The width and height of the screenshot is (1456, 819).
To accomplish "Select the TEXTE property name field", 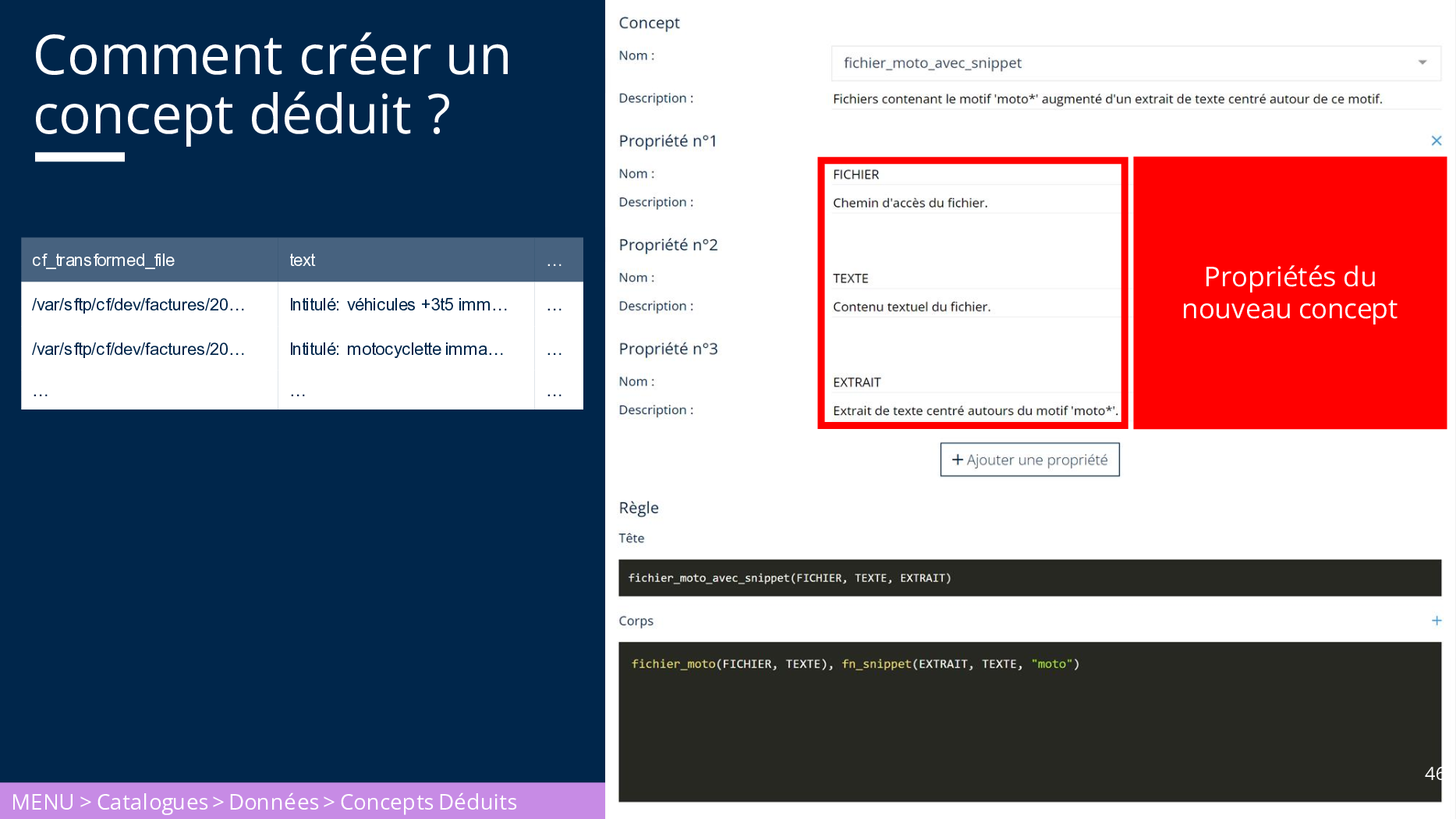I will 972,278.
